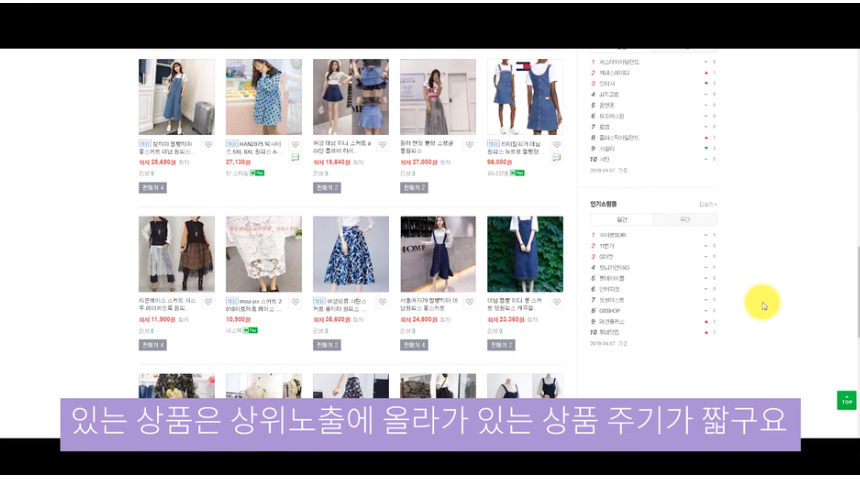860x480 pixels.
Task: Open title of 24,800원 suspender dress
Action: 429,304
